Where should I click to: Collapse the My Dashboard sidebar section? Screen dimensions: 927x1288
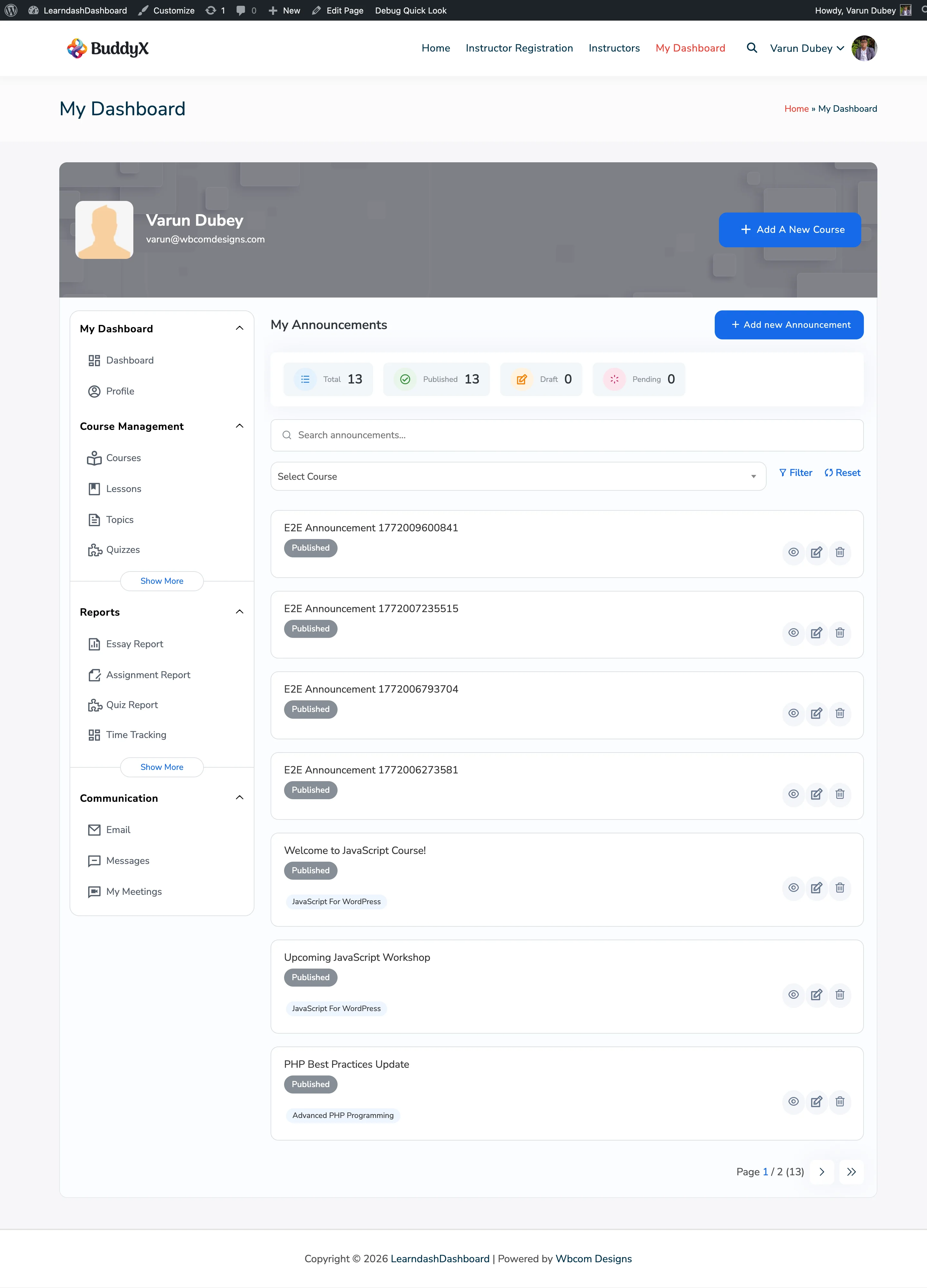[239, 328]
